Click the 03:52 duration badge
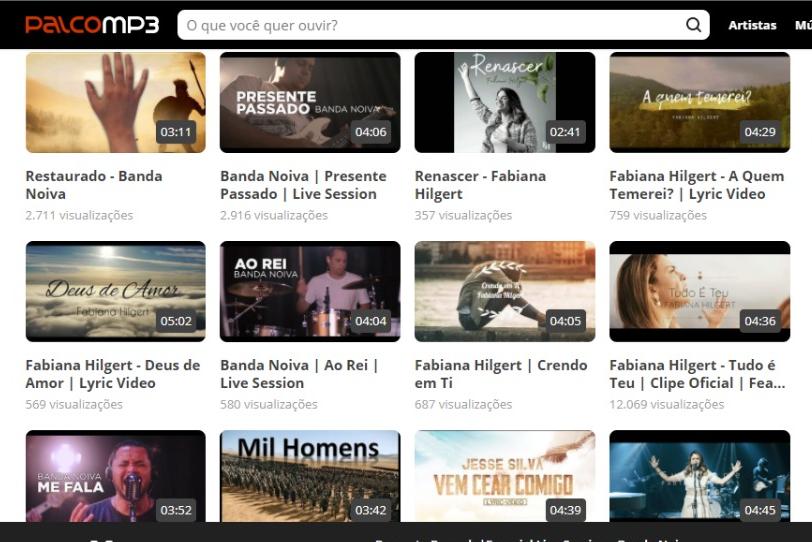The width and height of the screenshot is (812, 542). click(x=176, y=510)
